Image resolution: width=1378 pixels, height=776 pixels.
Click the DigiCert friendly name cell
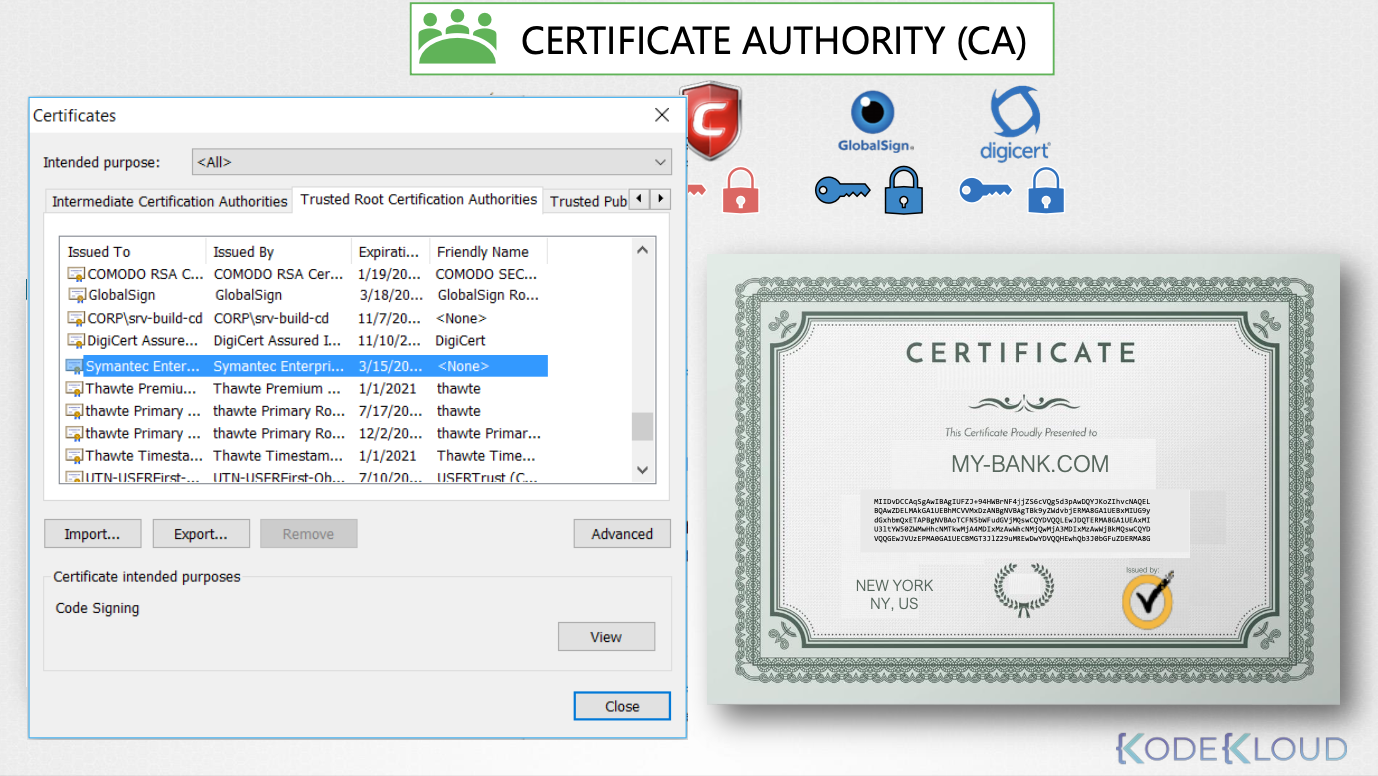click(461, 341)
